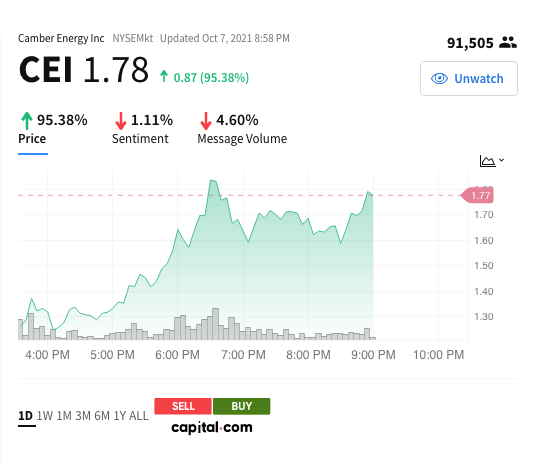
Task: Click the red Sentiment down arrow
Action: coord(121,121)
